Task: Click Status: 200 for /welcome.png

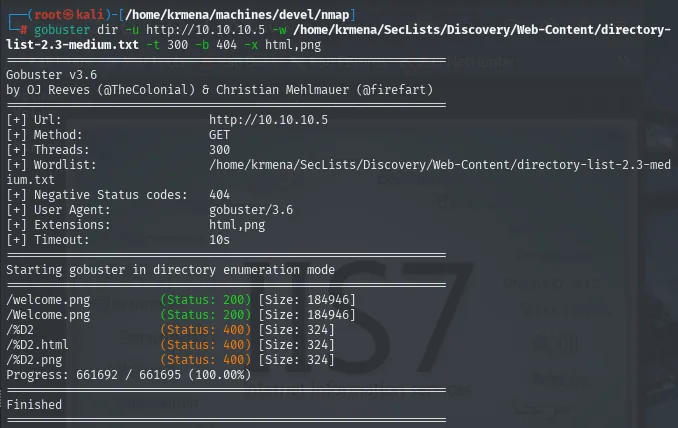Action: [x=206, y=300]
